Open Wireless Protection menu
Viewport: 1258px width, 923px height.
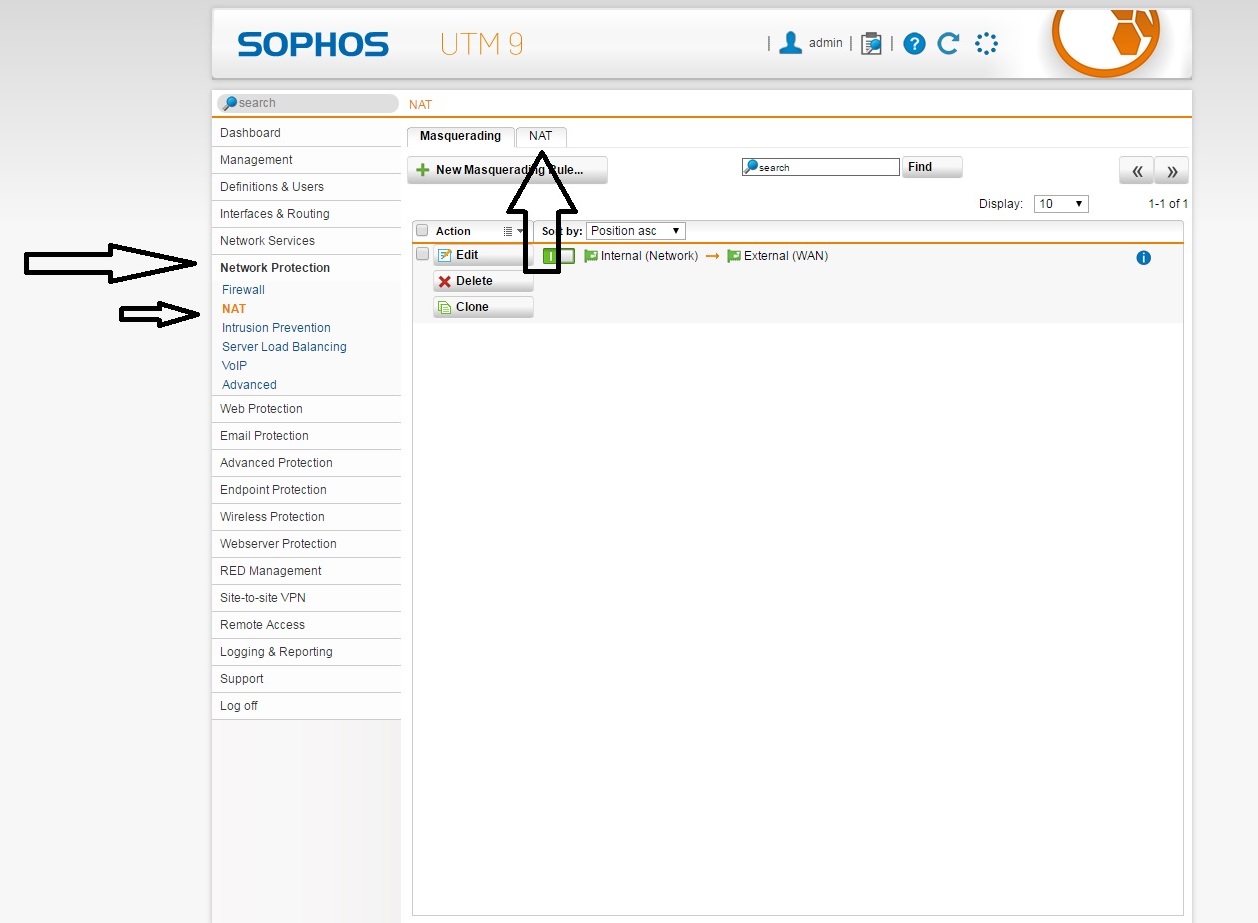306,517
